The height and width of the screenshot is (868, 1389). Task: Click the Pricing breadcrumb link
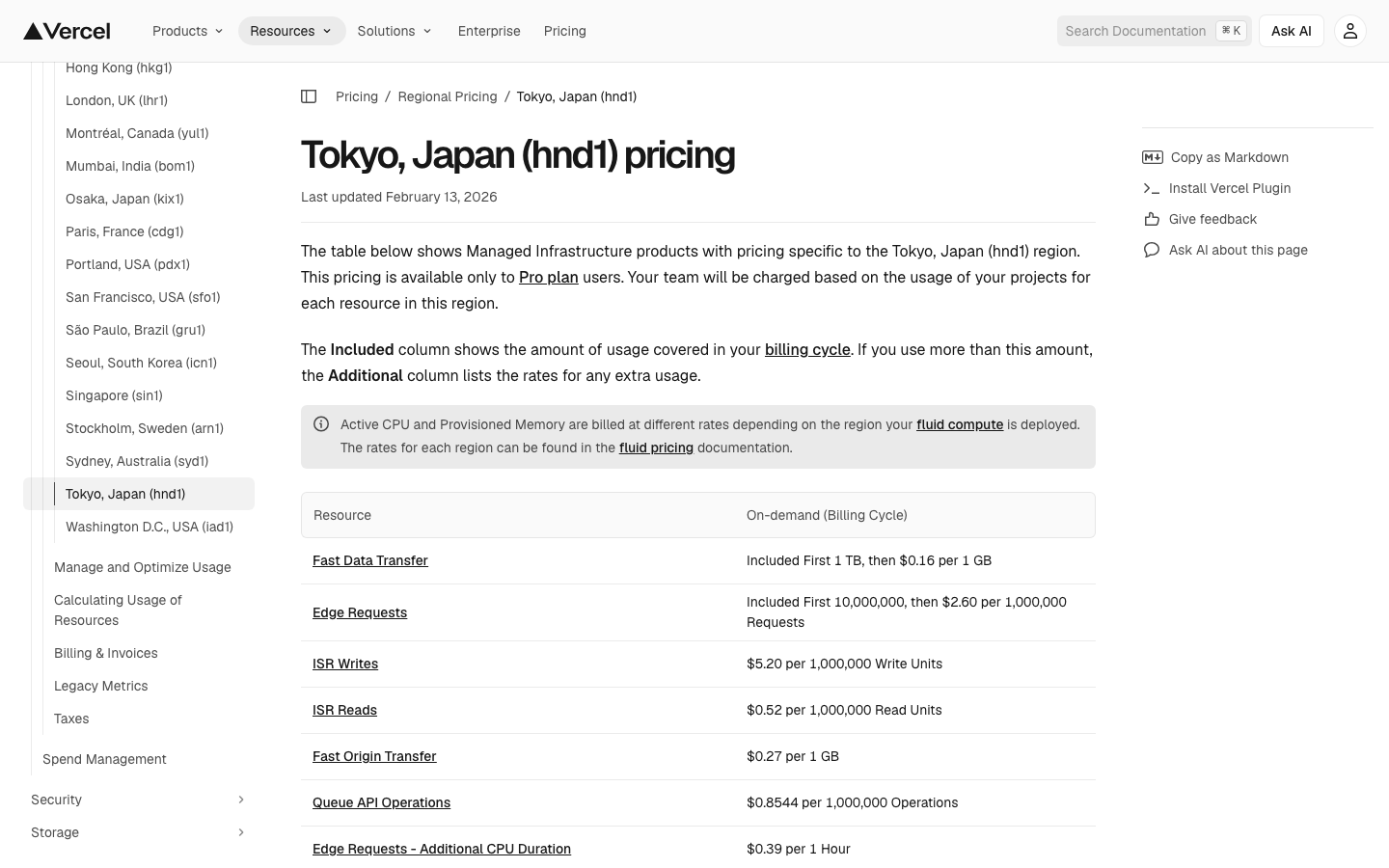[x=357, y=96]
